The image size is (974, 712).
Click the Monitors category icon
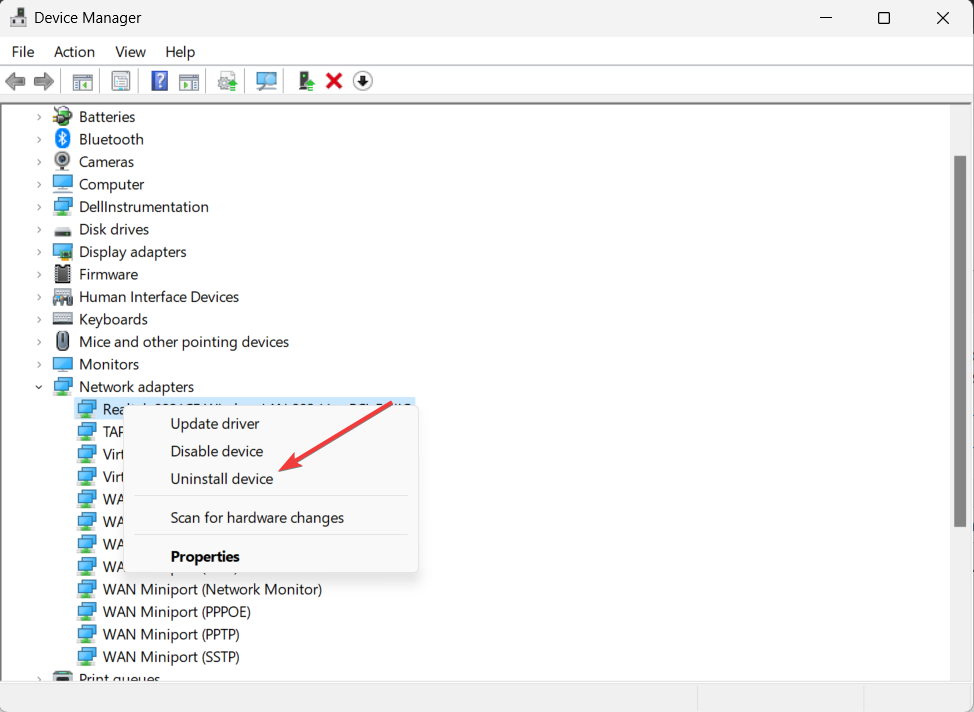coord(62,363)
